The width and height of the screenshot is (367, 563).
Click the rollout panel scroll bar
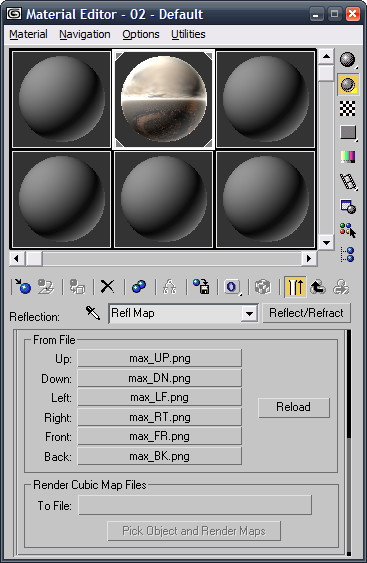click(348, 384)
